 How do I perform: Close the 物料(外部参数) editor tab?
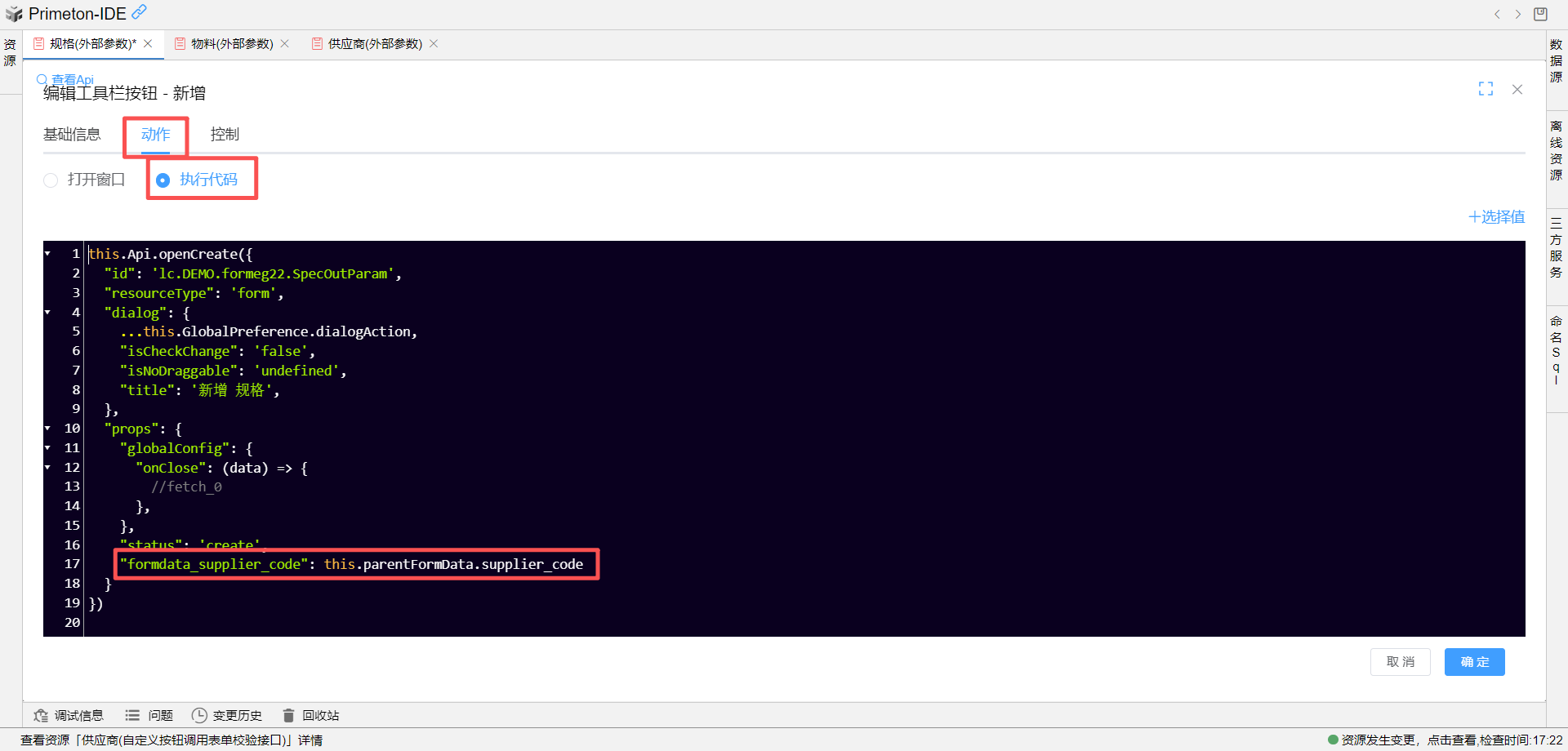[285, 44]
